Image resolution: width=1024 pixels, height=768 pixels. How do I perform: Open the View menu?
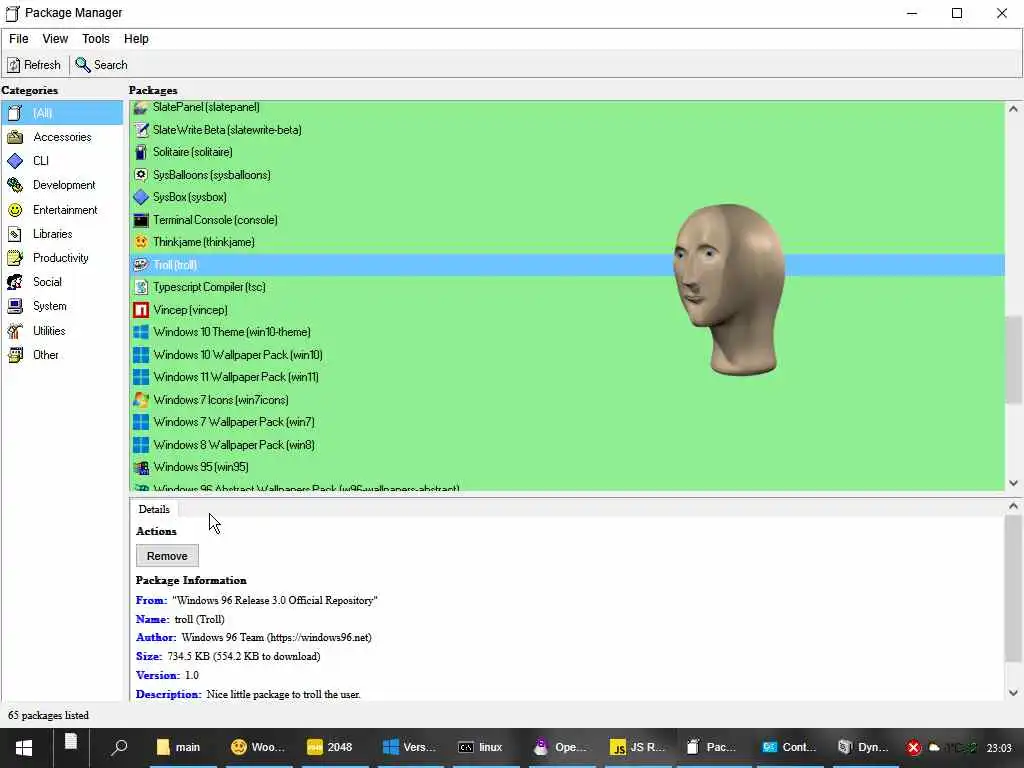click(56, 39)
